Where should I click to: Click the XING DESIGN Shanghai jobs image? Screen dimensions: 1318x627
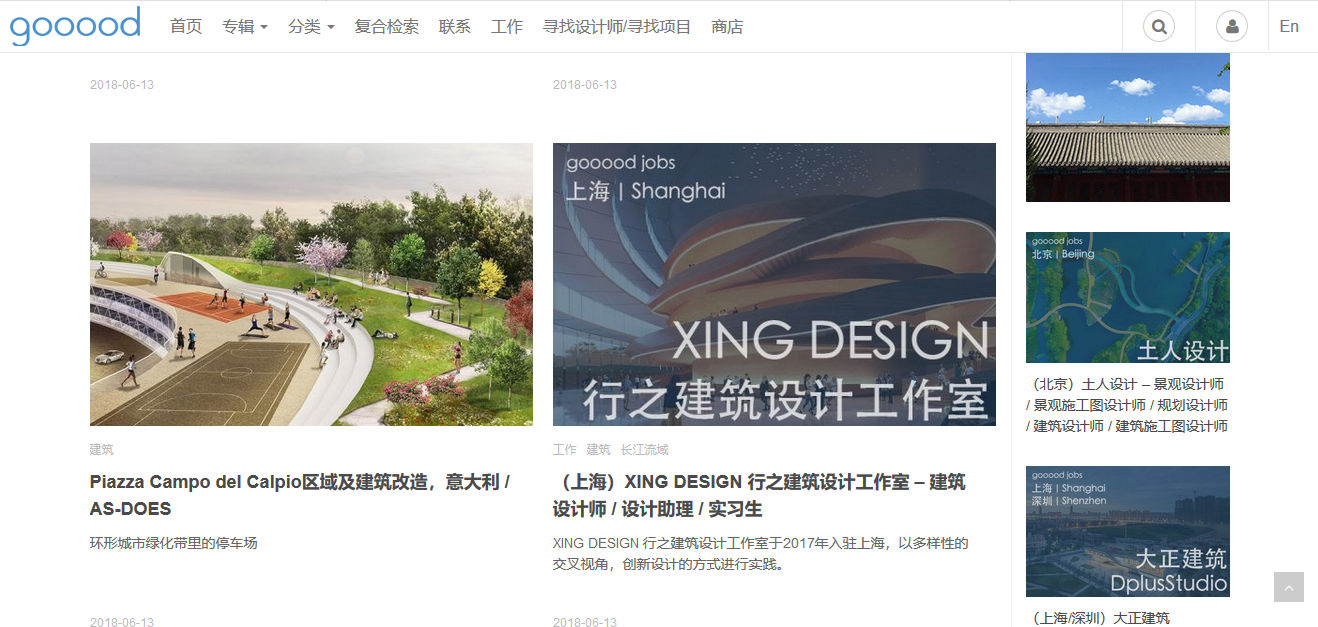click(774, 284)
